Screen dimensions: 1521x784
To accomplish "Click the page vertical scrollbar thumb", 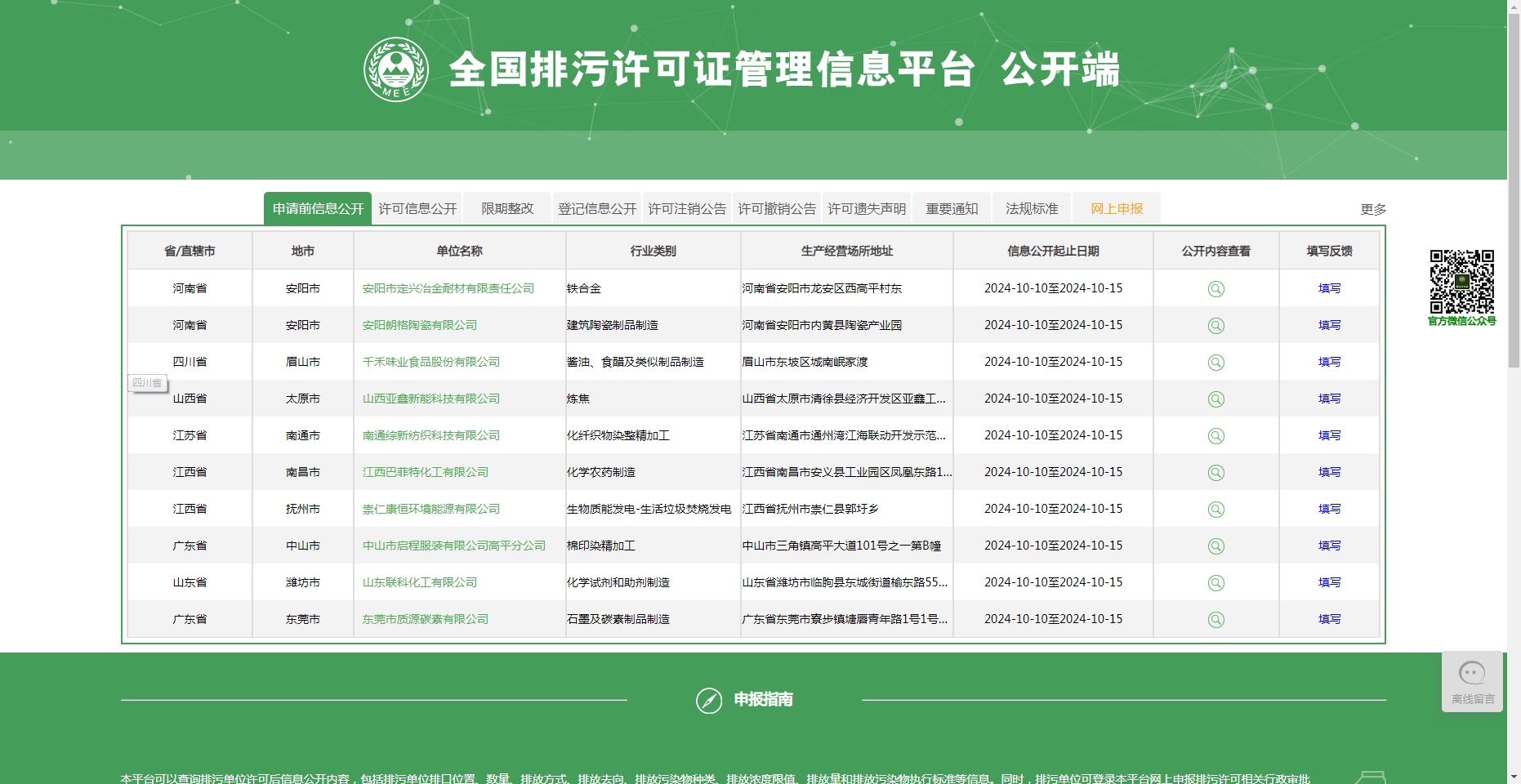I will click(1514, 189).
